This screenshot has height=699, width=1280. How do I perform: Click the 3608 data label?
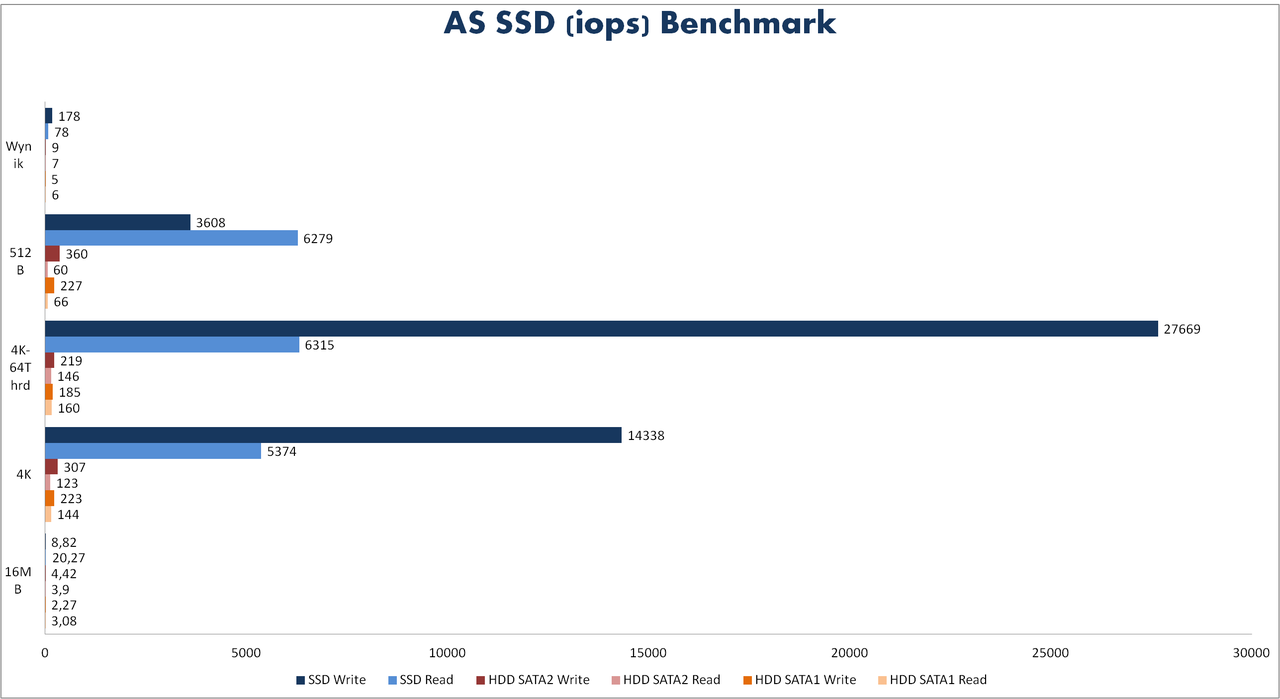click(210, 222)
